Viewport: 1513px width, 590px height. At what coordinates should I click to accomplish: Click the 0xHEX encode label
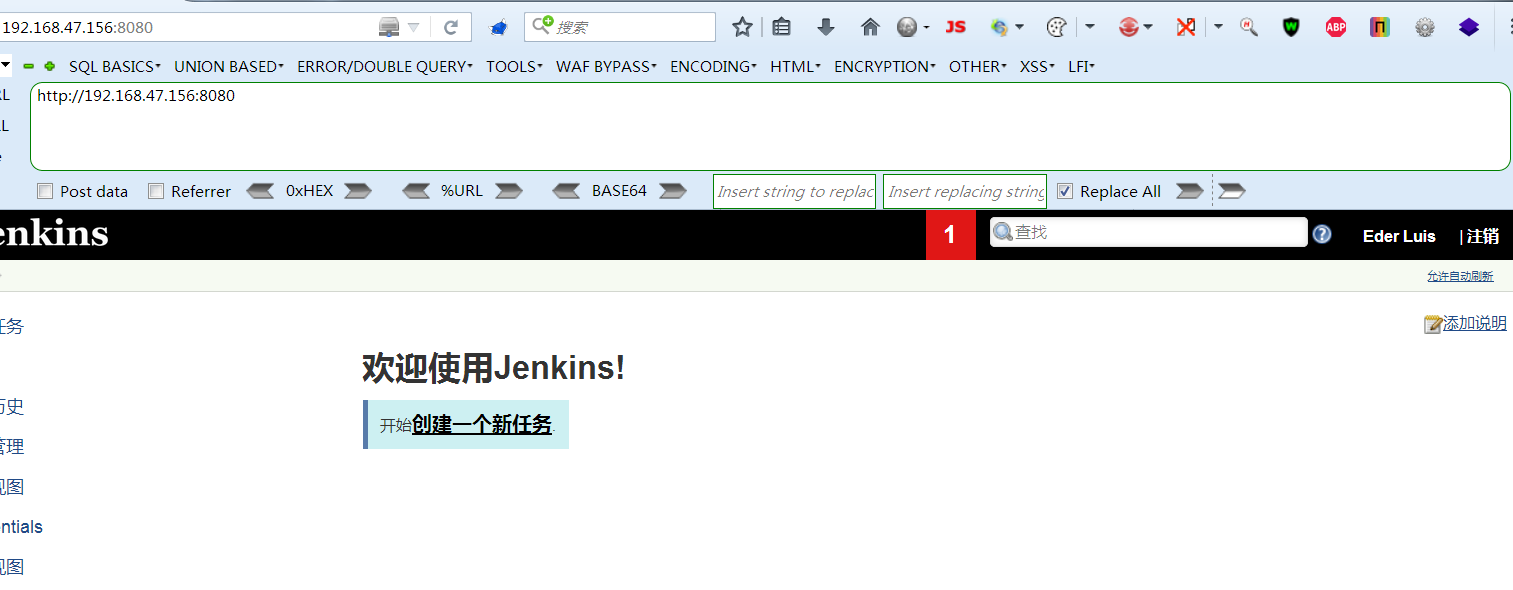[309, 191]
